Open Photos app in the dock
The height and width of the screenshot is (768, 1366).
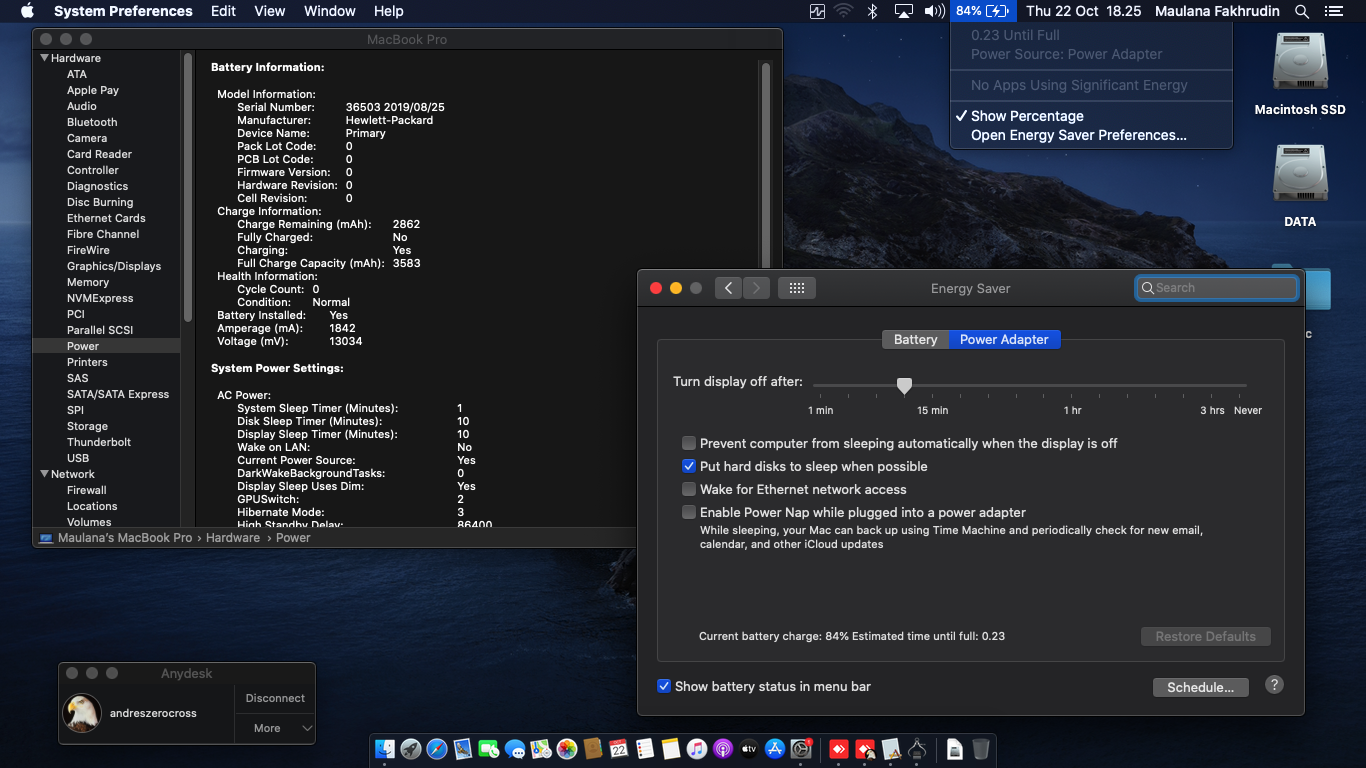tap(567, 749)
